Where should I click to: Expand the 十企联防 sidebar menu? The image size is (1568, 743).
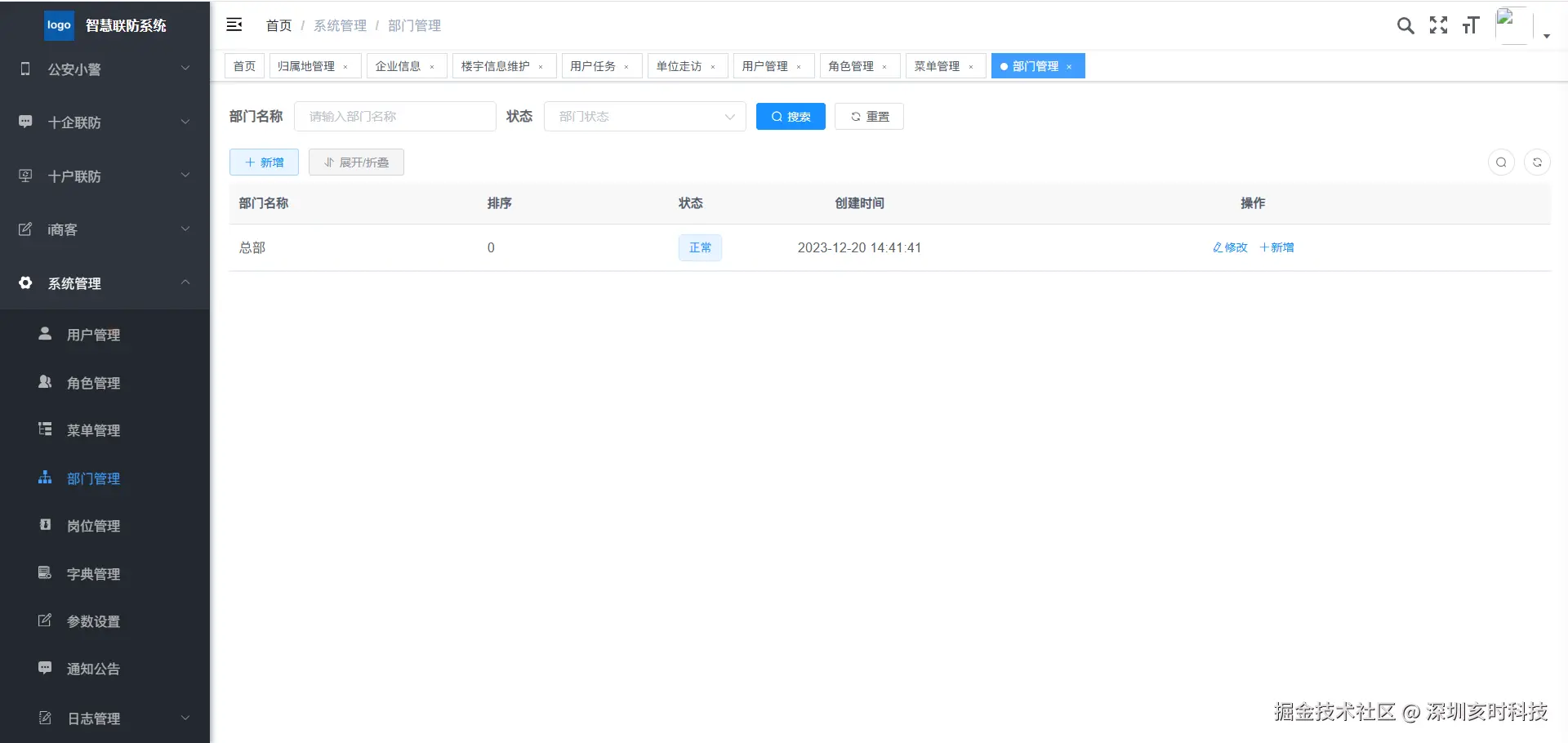tap(185, 122)
